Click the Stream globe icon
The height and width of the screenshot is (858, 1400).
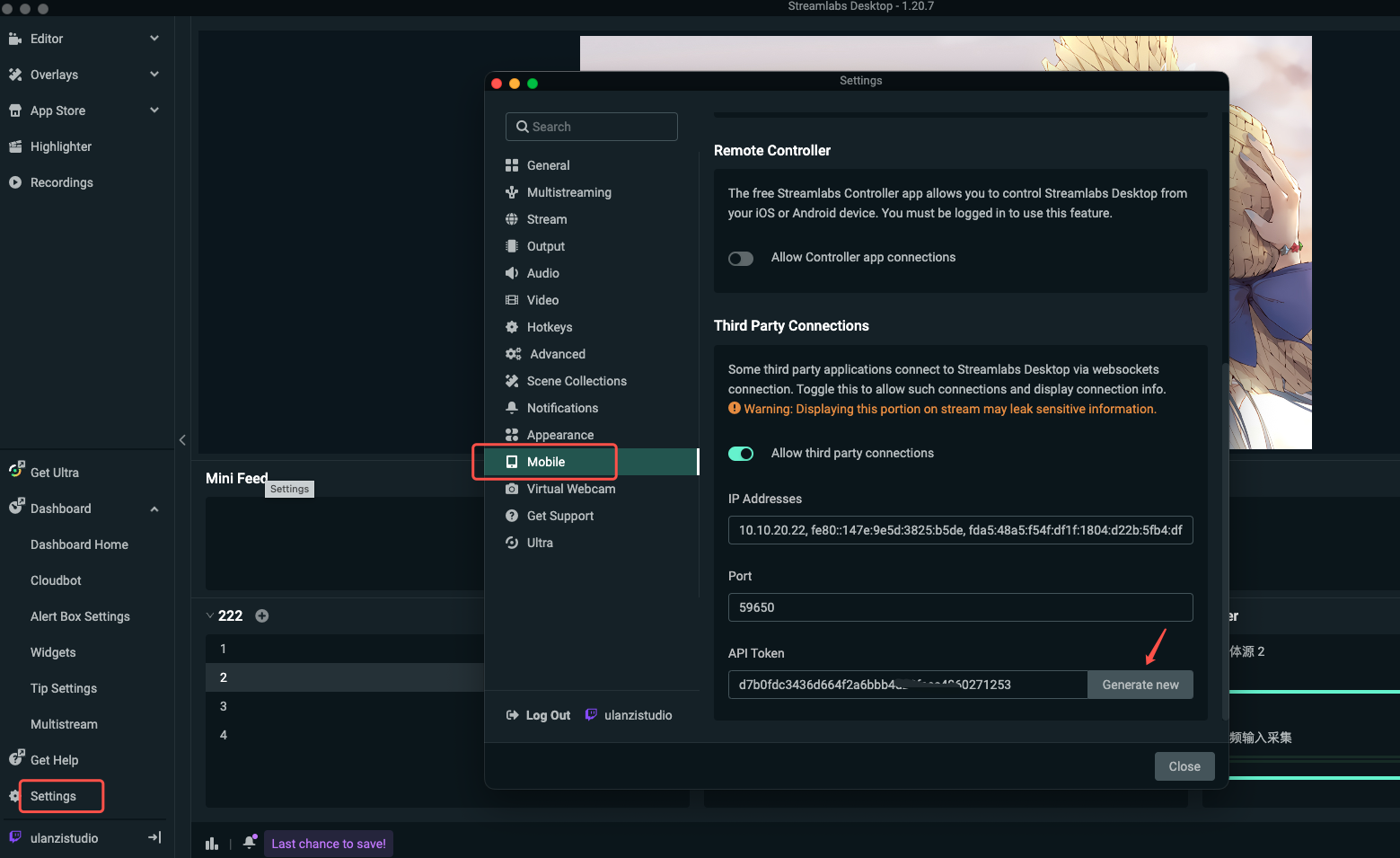click(x=512, y=219)
